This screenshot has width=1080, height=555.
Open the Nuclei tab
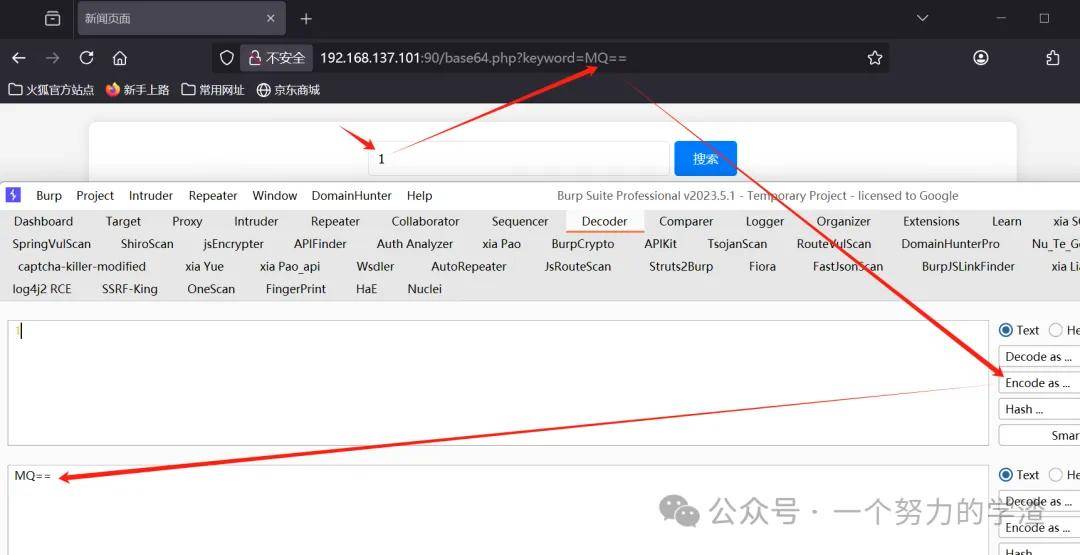pos(424,289)
